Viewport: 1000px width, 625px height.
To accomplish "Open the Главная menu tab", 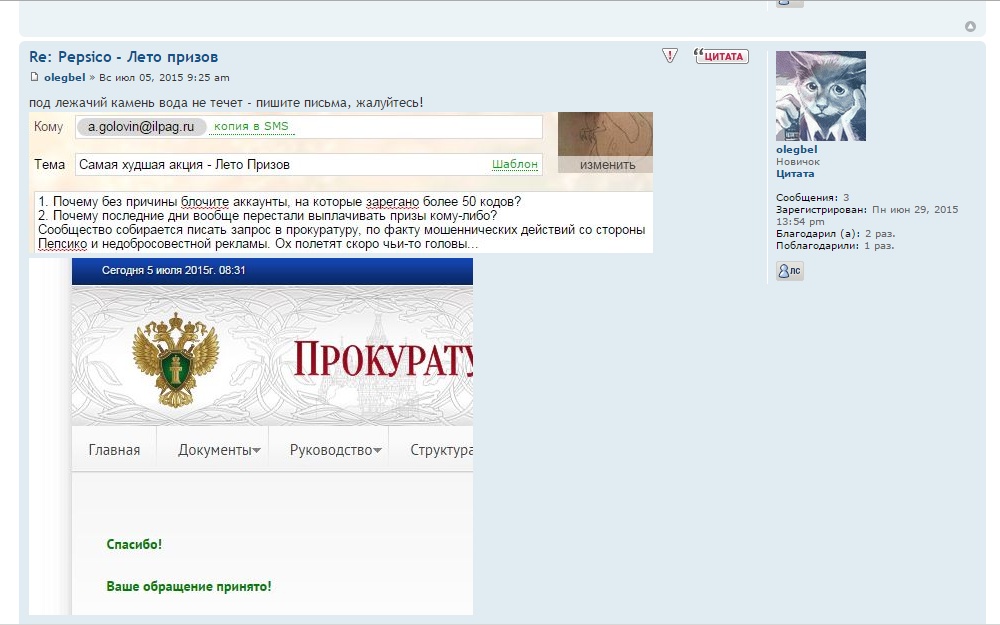I will (114, 450).
